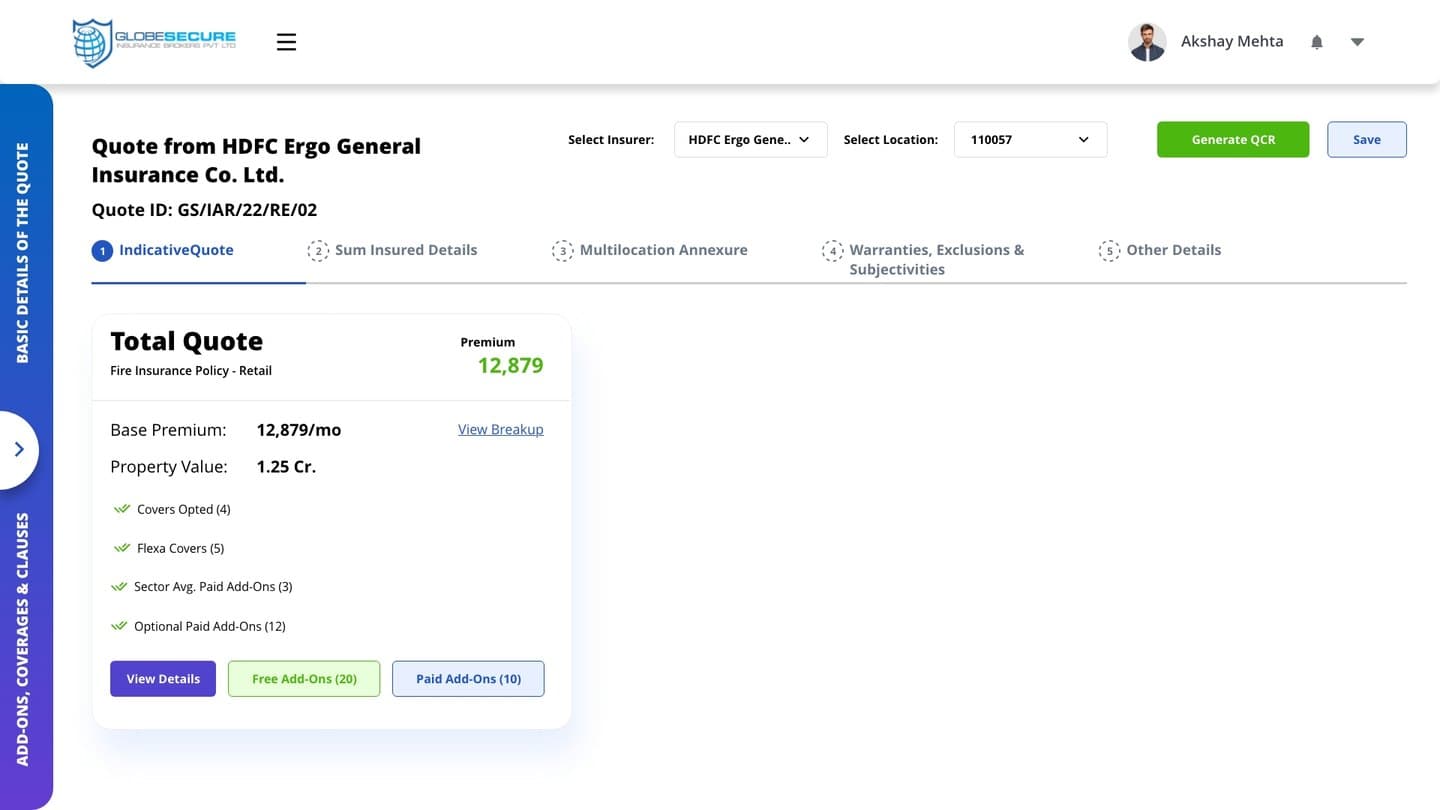Click the View Breakup link
Image resolution: width=1440 pixels, height=810 pixels.
pyautogui.click(x=501, y=429)
